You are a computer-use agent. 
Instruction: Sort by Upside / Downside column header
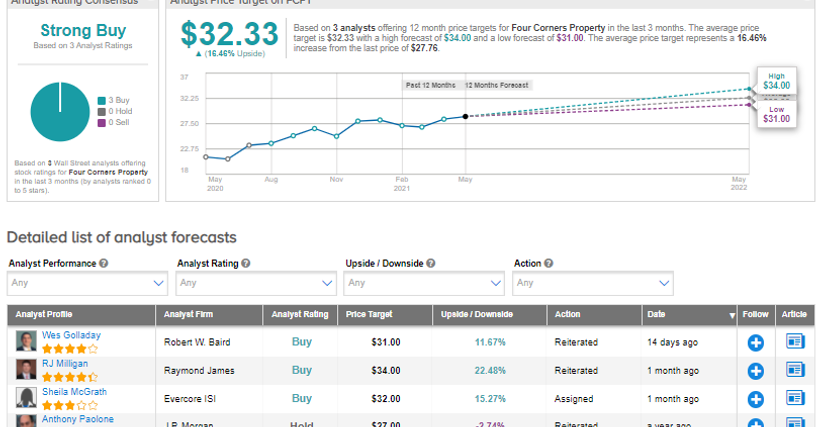pos(476,314)
